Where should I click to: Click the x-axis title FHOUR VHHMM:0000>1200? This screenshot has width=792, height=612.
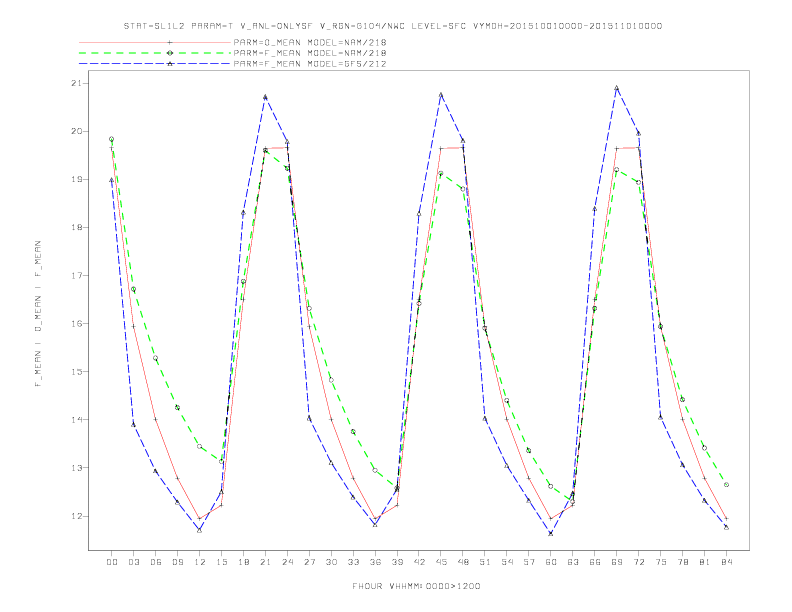[416, 586]
